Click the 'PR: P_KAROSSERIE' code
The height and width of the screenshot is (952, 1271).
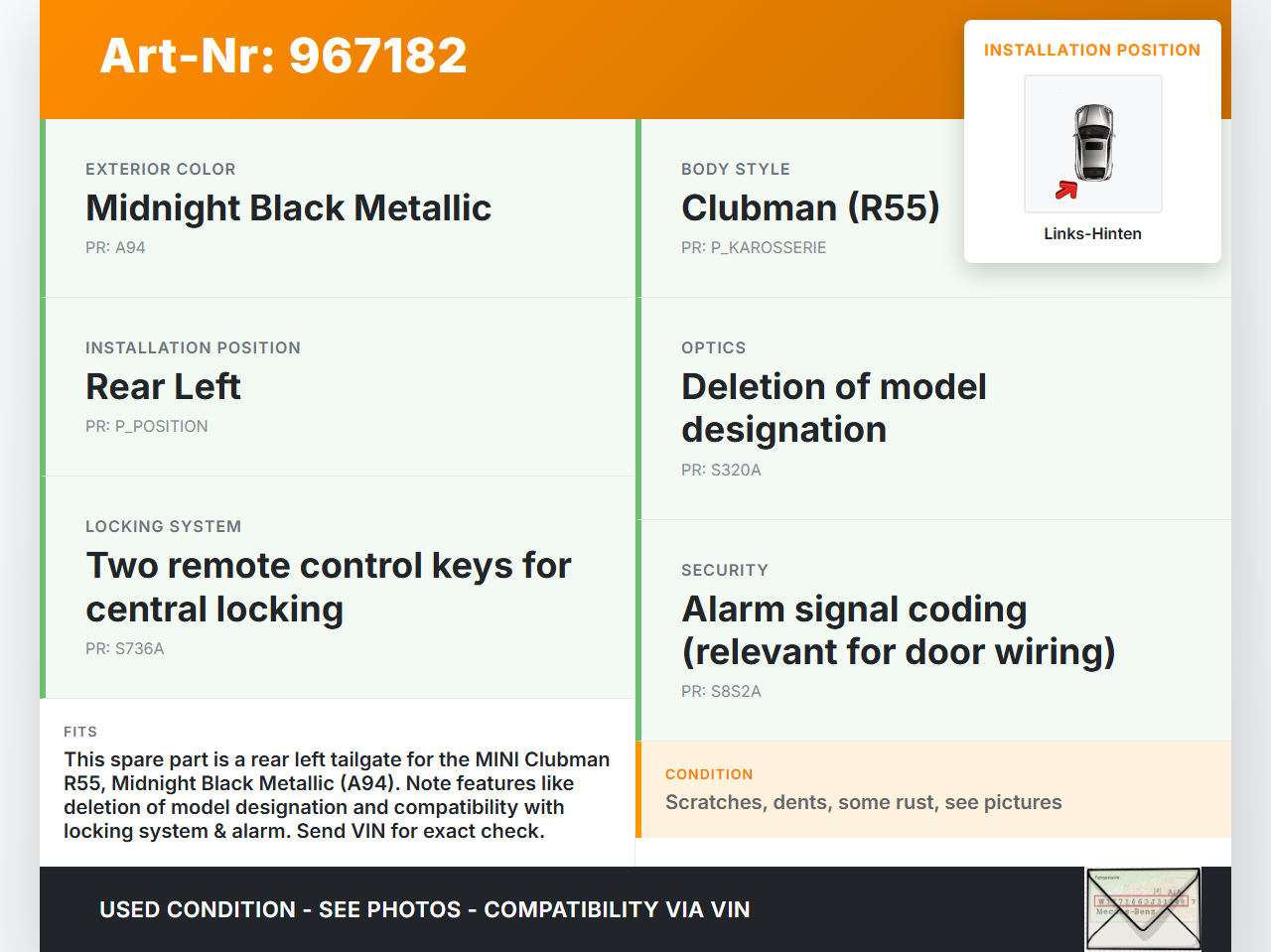[754, 247]
